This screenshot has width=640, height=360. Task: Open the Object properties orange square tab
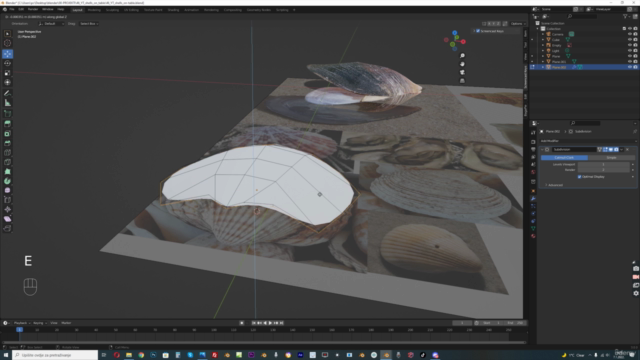pyautogui.click(x=533, y=191)
